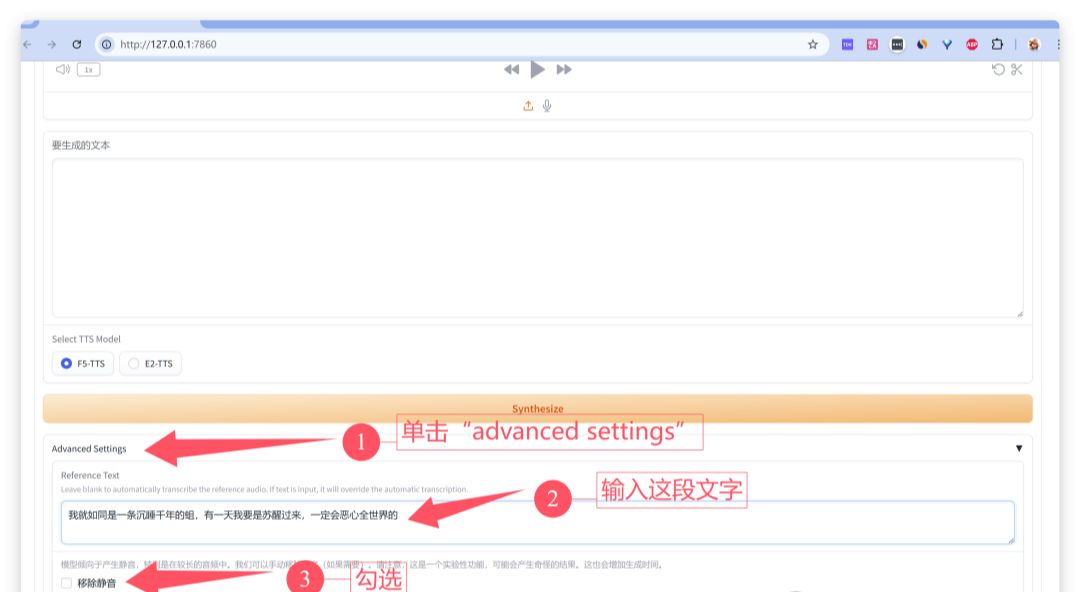Screen dimensions: 1080x592
Task: Skip forward in the audio player
Action: coord(563,69)
